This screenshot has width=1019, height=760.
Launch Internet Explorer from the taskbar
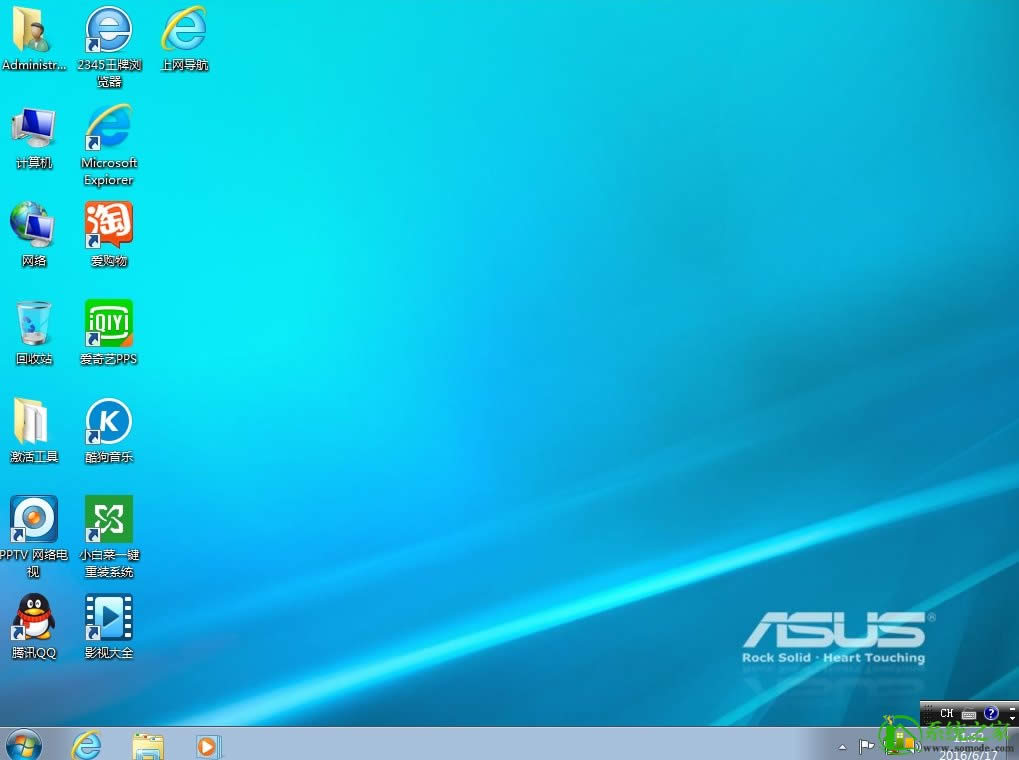point(86,745)
